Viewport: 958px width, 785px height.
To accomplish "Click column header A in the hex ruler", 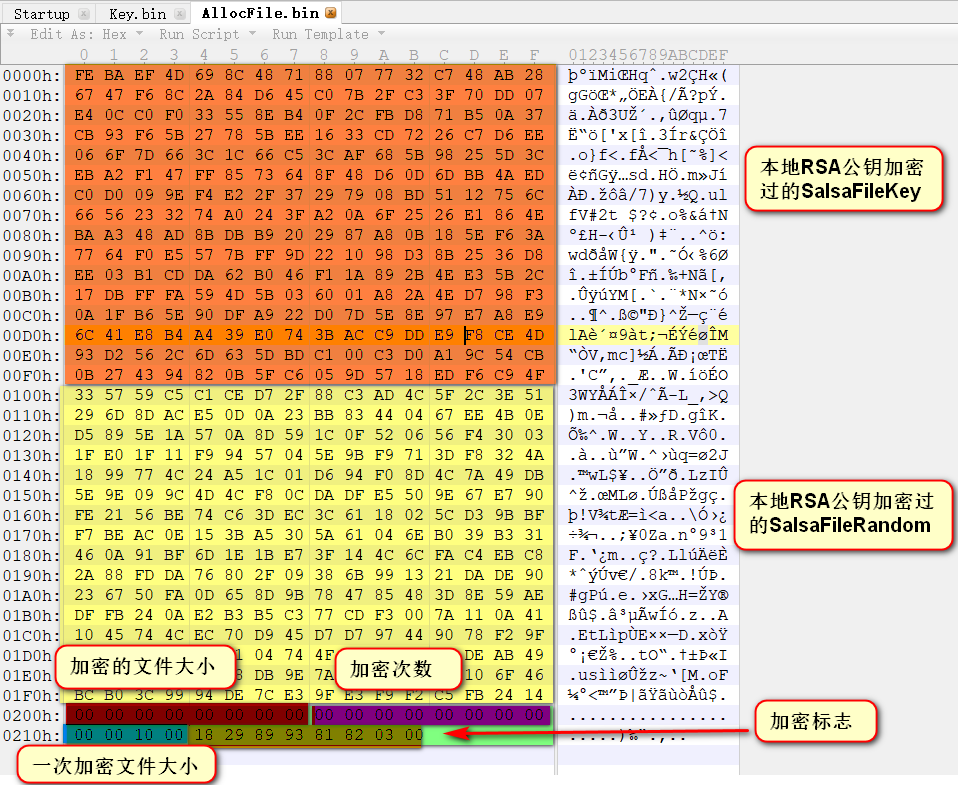I will [x=384, y=55].
